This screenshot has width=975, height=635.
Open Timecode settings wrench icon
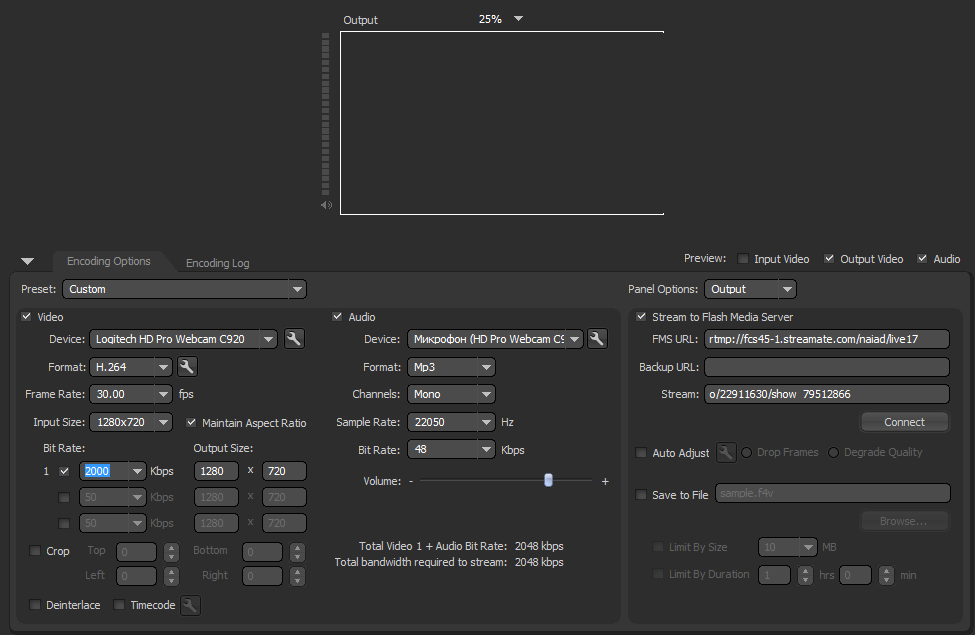pos(190,605)
